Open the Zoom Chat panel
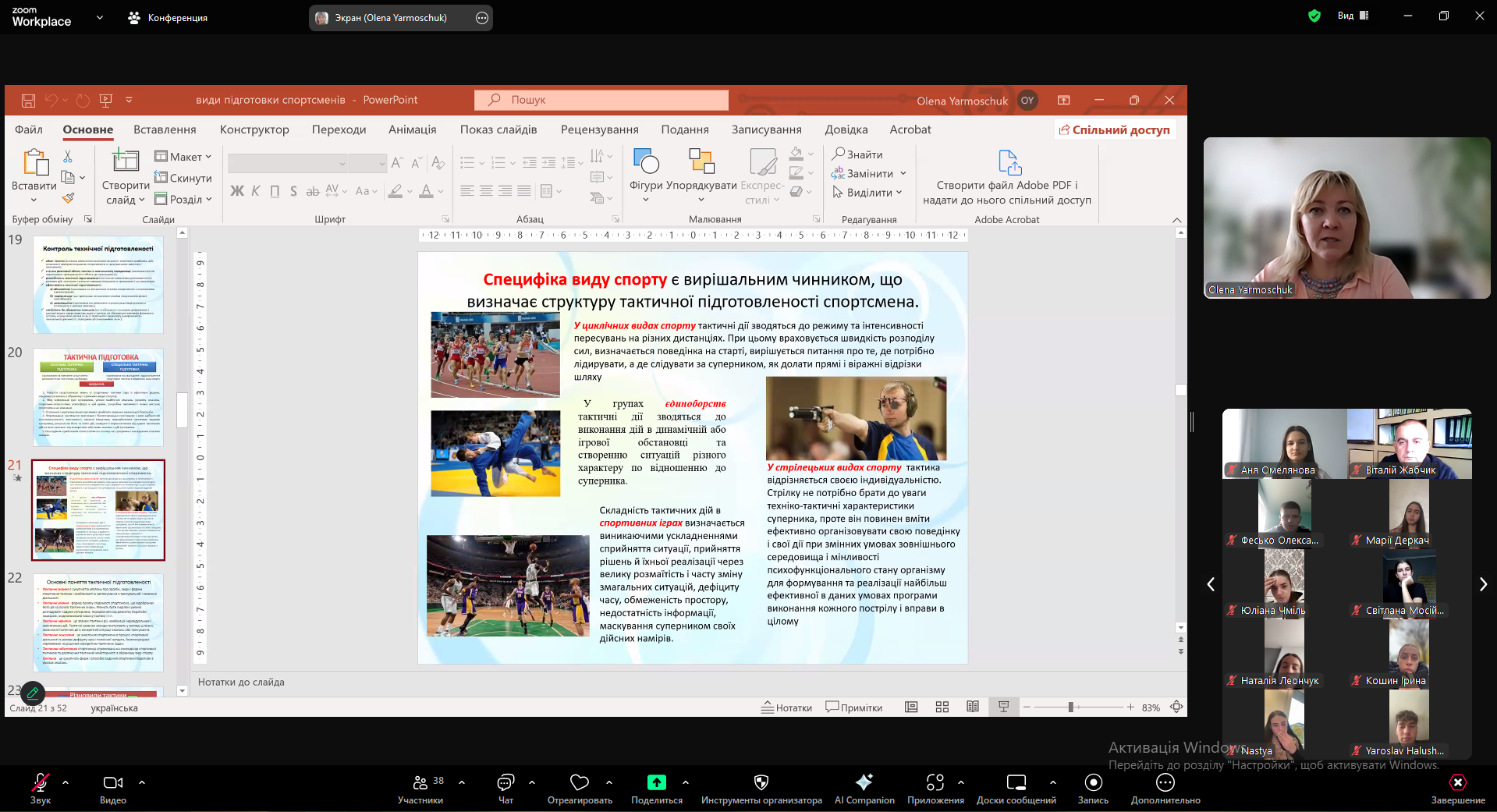This screenshot has height=812, width=1497. [506, 783]
